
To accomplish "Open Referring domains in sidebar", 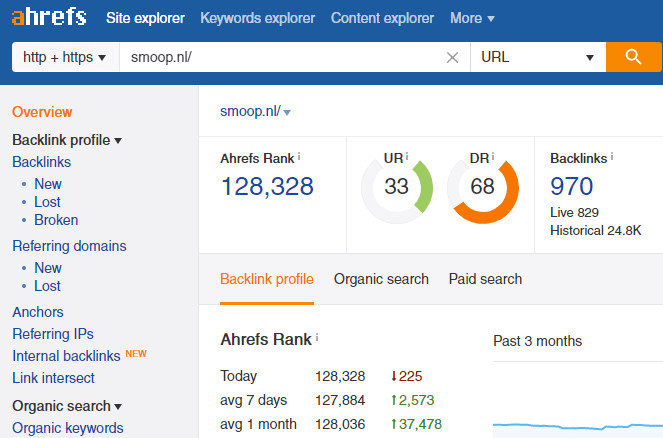I will coord(69,246).
